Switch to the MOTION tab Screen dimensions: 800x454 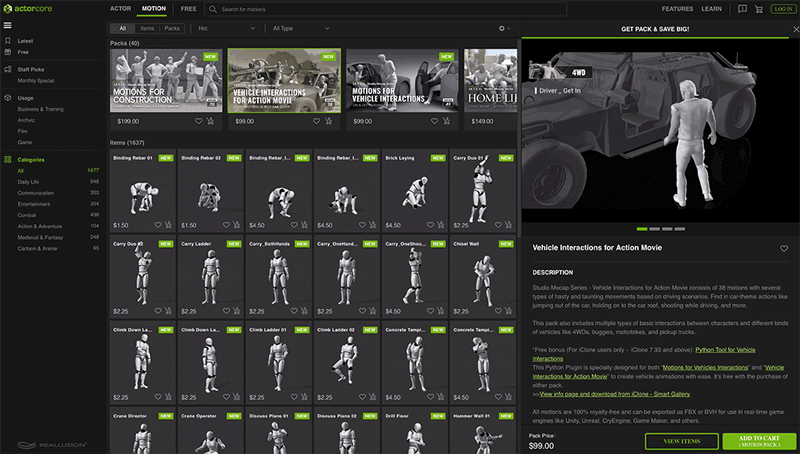click(154, 9)
